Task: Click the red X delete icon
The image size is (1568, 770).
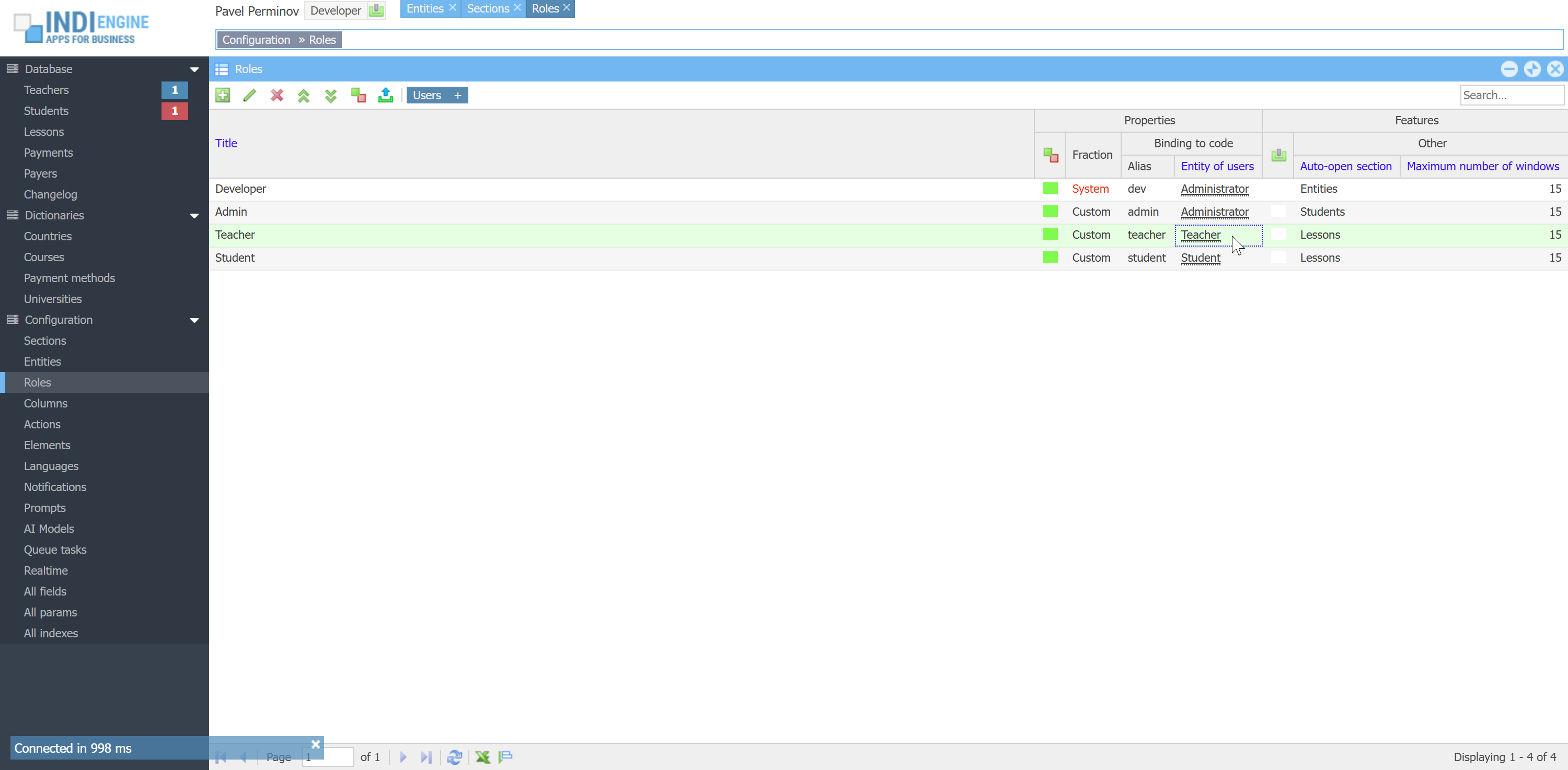Action: (x=277, y=96)
